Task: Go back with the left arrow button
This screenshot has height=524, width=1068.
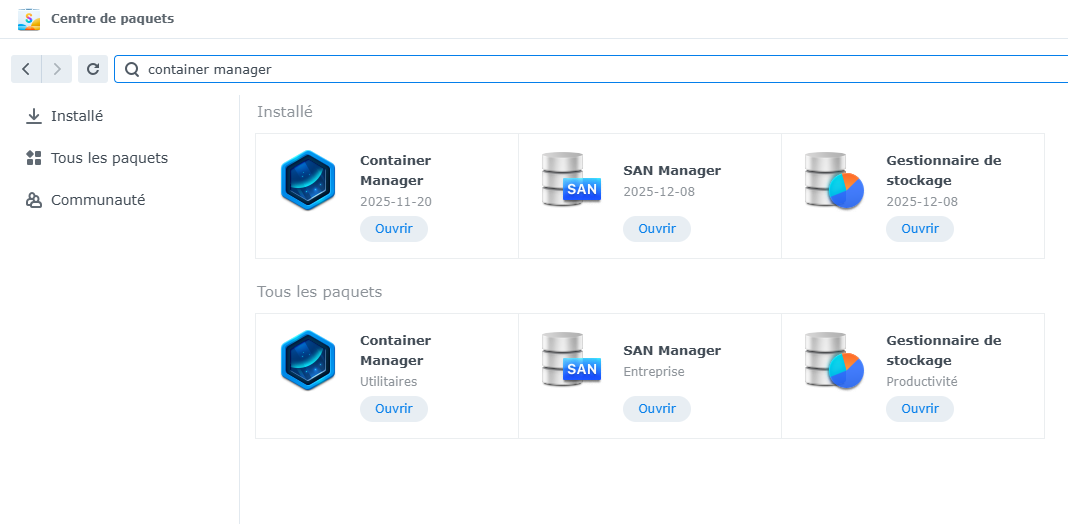Action: click(x=26, y=69)
